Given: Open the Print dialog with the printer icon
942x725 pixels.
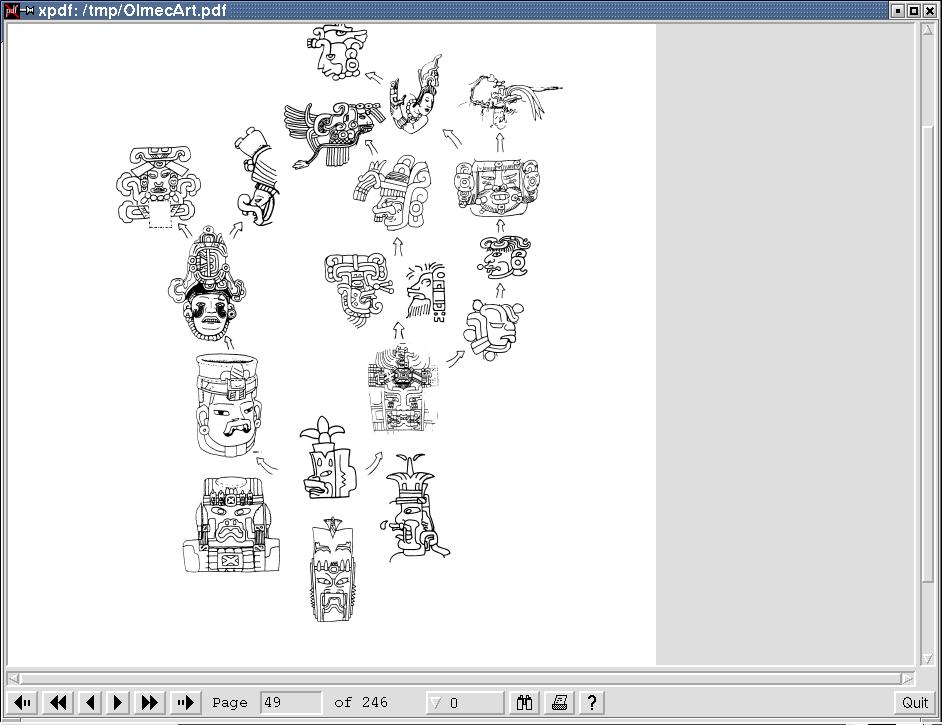Looking at the screenshot, I should pyautogui.click(x=559, y=702).
